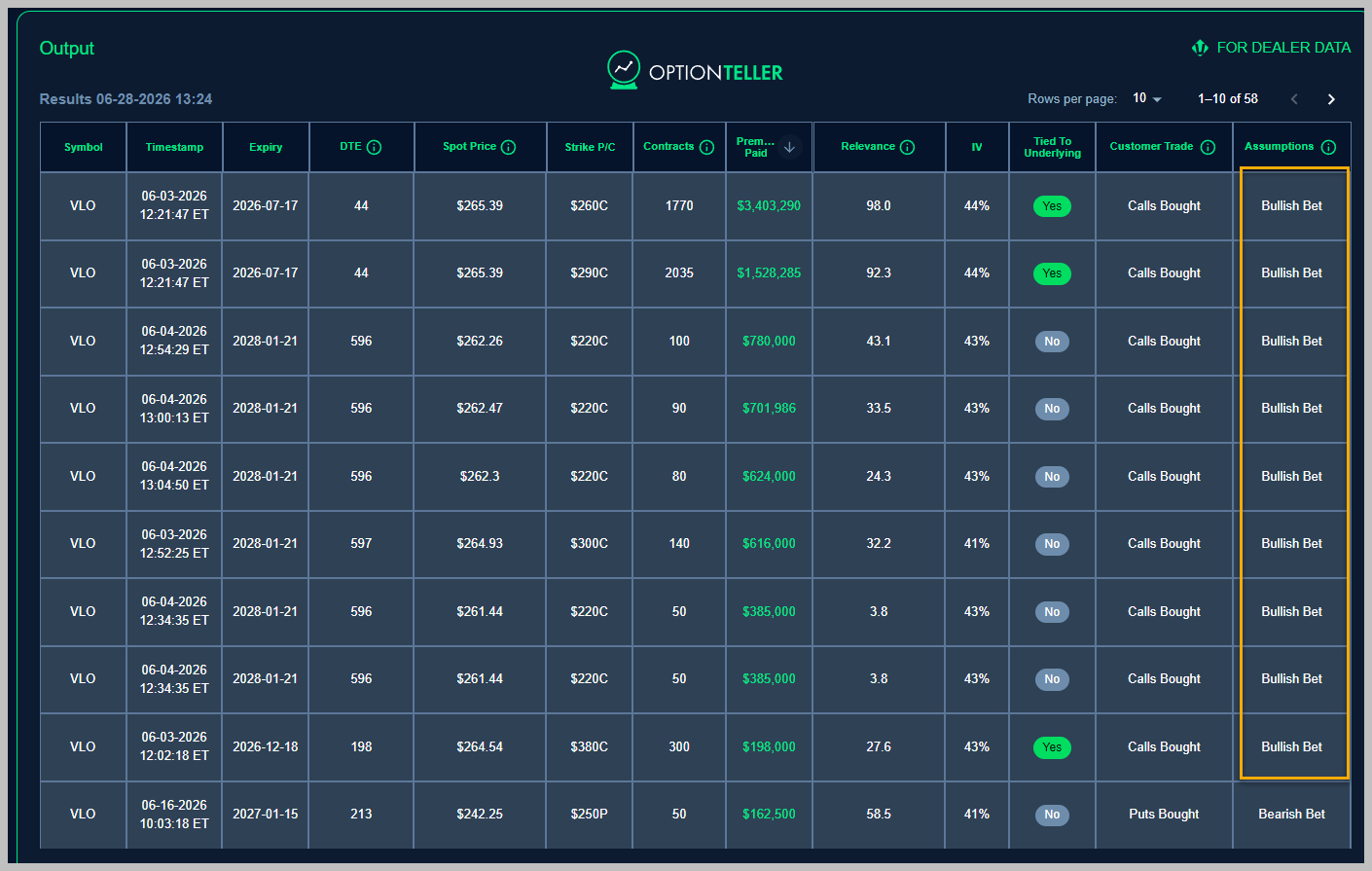The image size is (1372, 871).
Task: Click the Relevance info icon
Action: click(907, 147)
